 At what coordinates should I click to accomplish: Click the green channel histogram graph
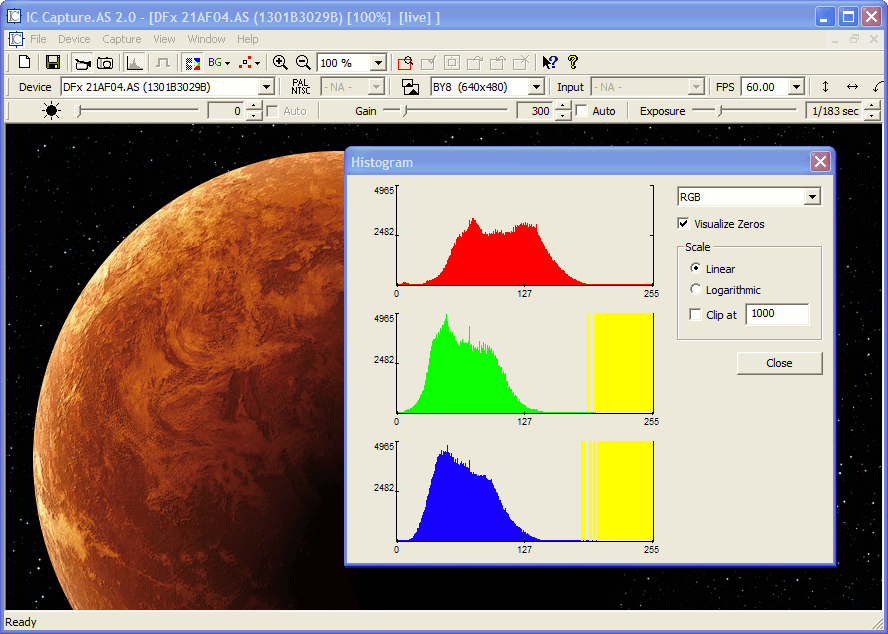point(525,363)
